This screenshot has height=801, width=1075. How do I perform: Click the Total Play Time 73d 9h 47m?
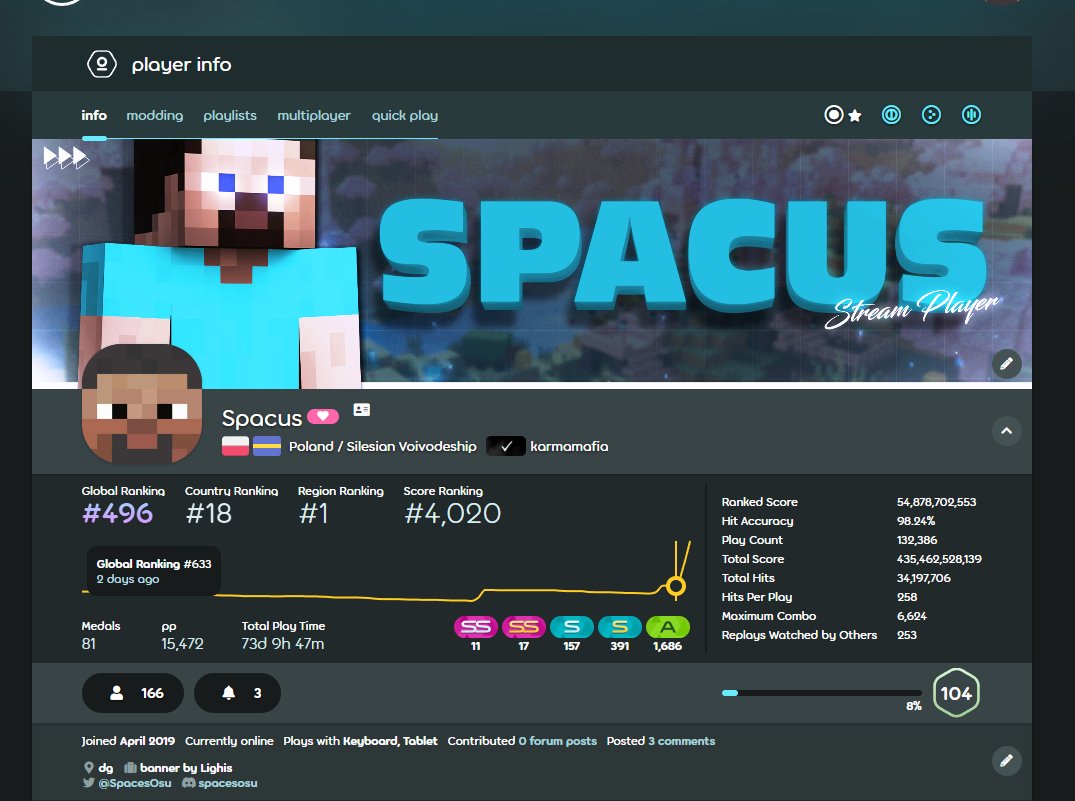tap(282, 643)
